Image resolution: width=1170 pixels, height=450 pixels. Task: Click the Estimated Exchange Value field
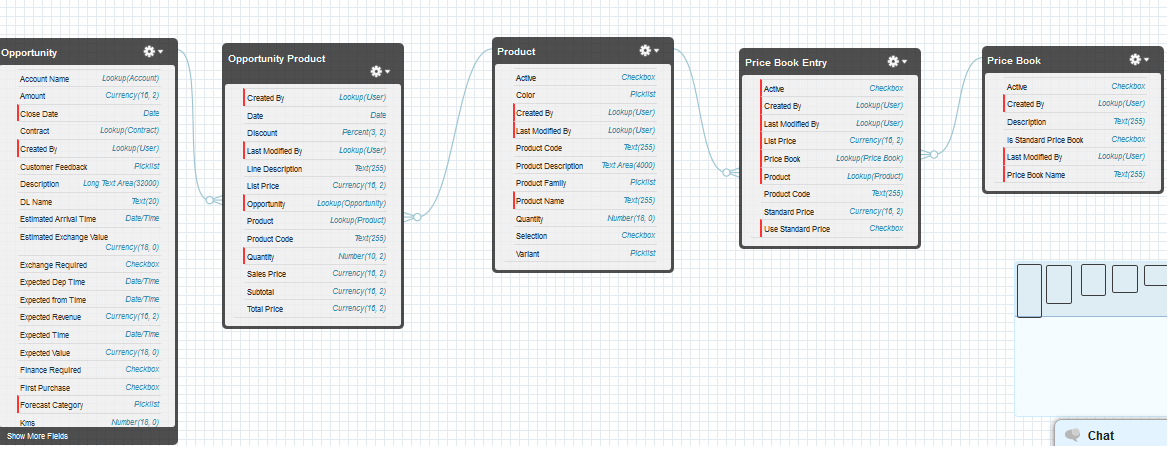pyautogui.click(x=89, y=242)
